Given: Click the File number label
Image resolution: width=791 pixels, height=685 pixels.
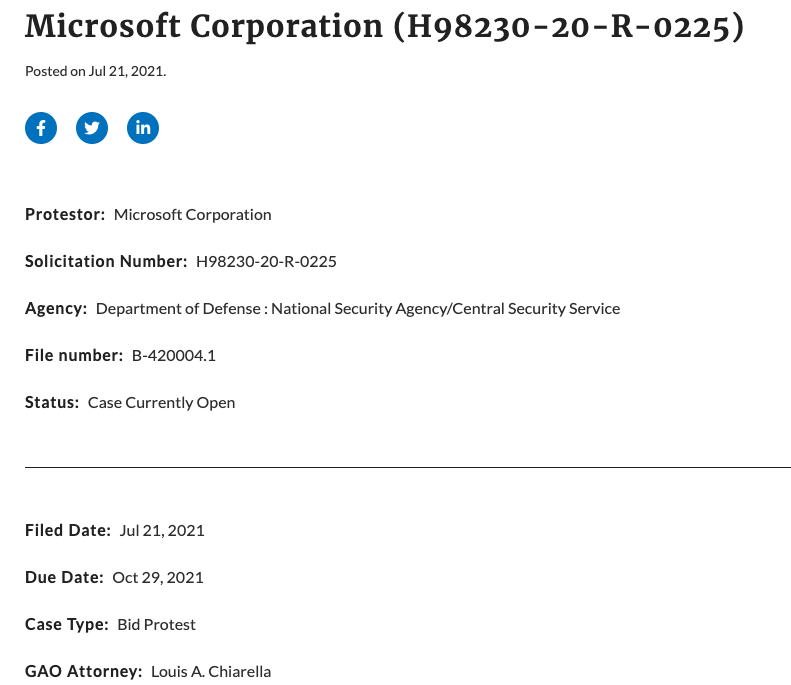Looking at the screenshot, I should (x=74, y=355).
